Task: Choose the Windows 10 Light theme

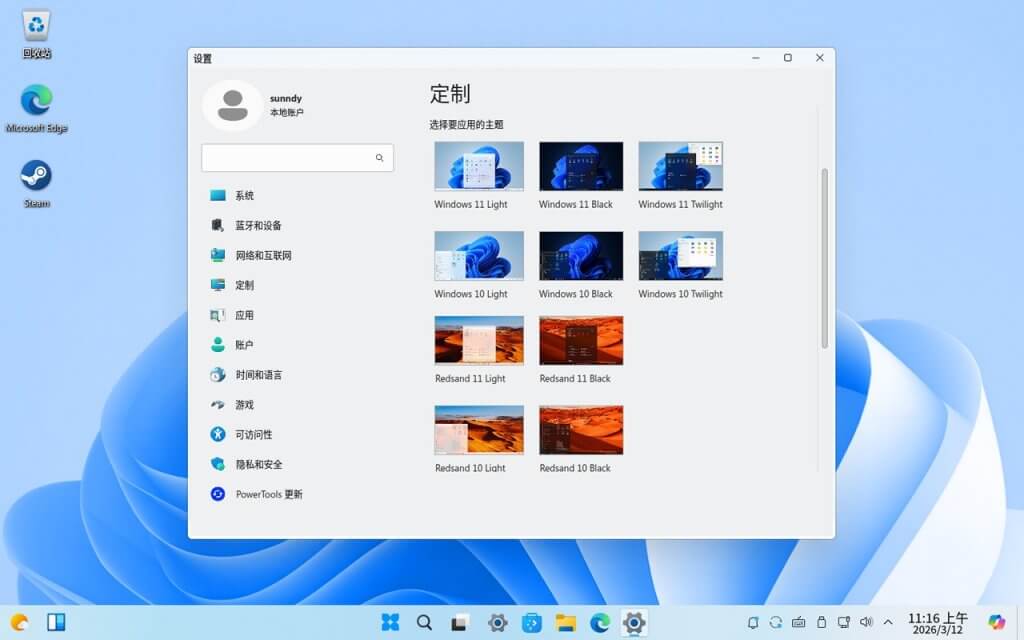Action: click(479, 255)
